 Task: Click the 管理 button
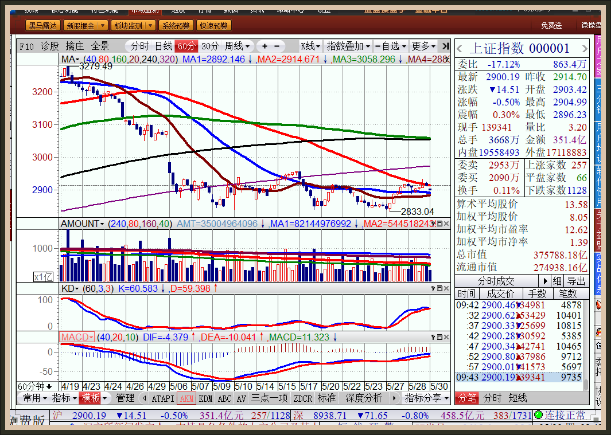pyautogui.click(x=125, y=398)
